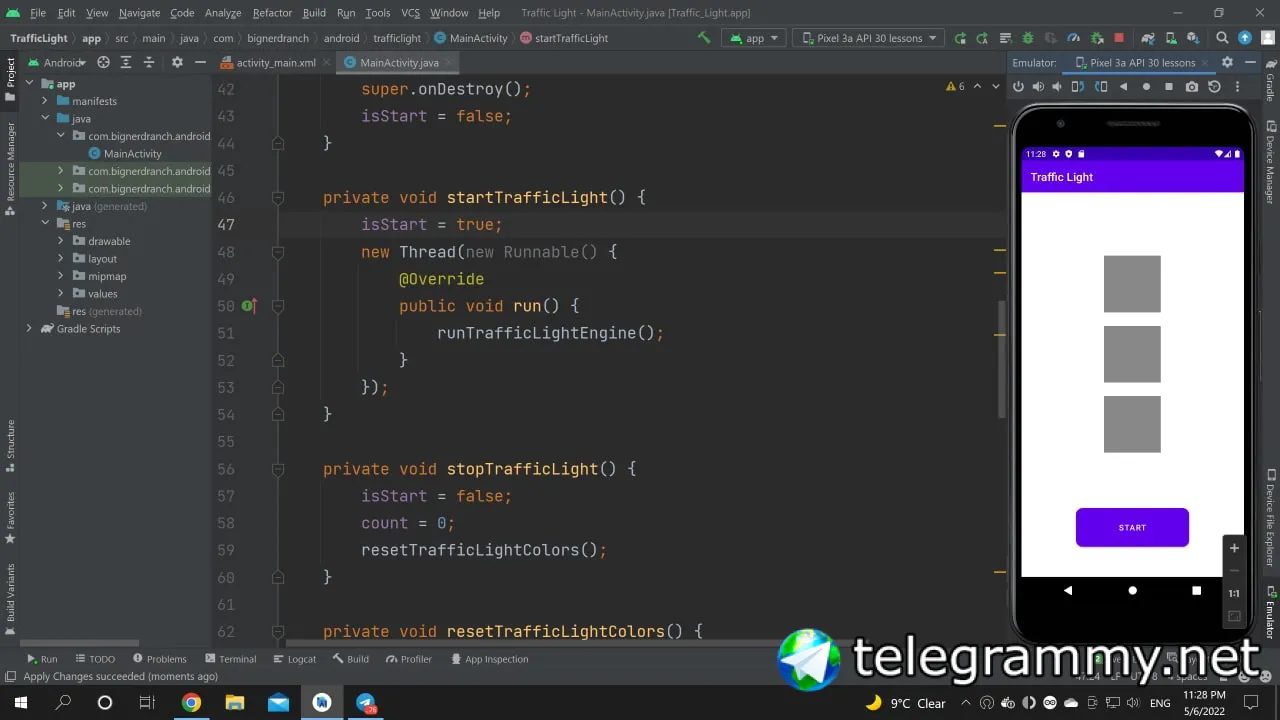Click the emulator zoom in plus button
1280x720 pixels.
[x=1234, y=548]
